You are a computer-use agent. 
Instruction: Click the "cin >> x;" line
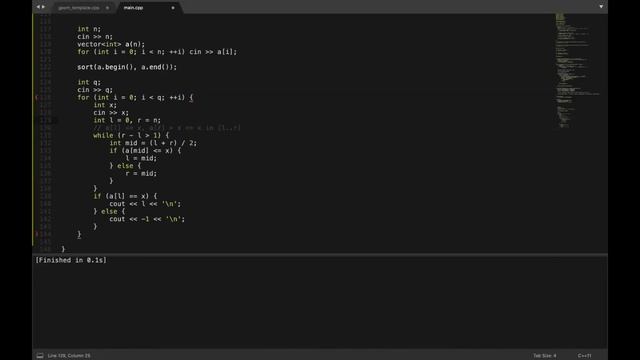[x=111, y=113]
